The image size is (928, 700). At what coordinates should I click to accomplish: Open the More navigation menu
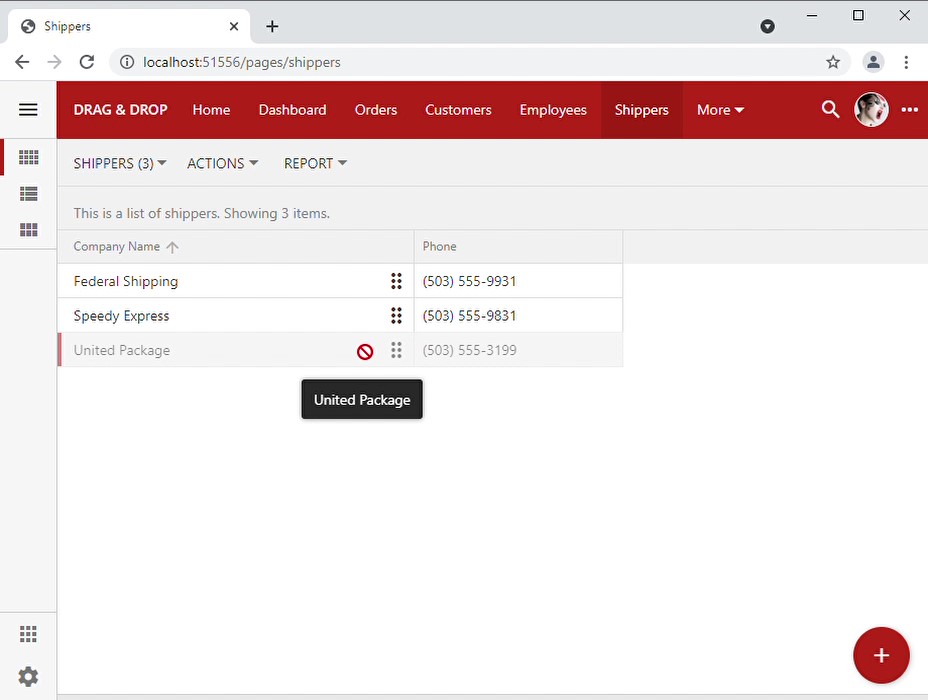tap(720, 110)
